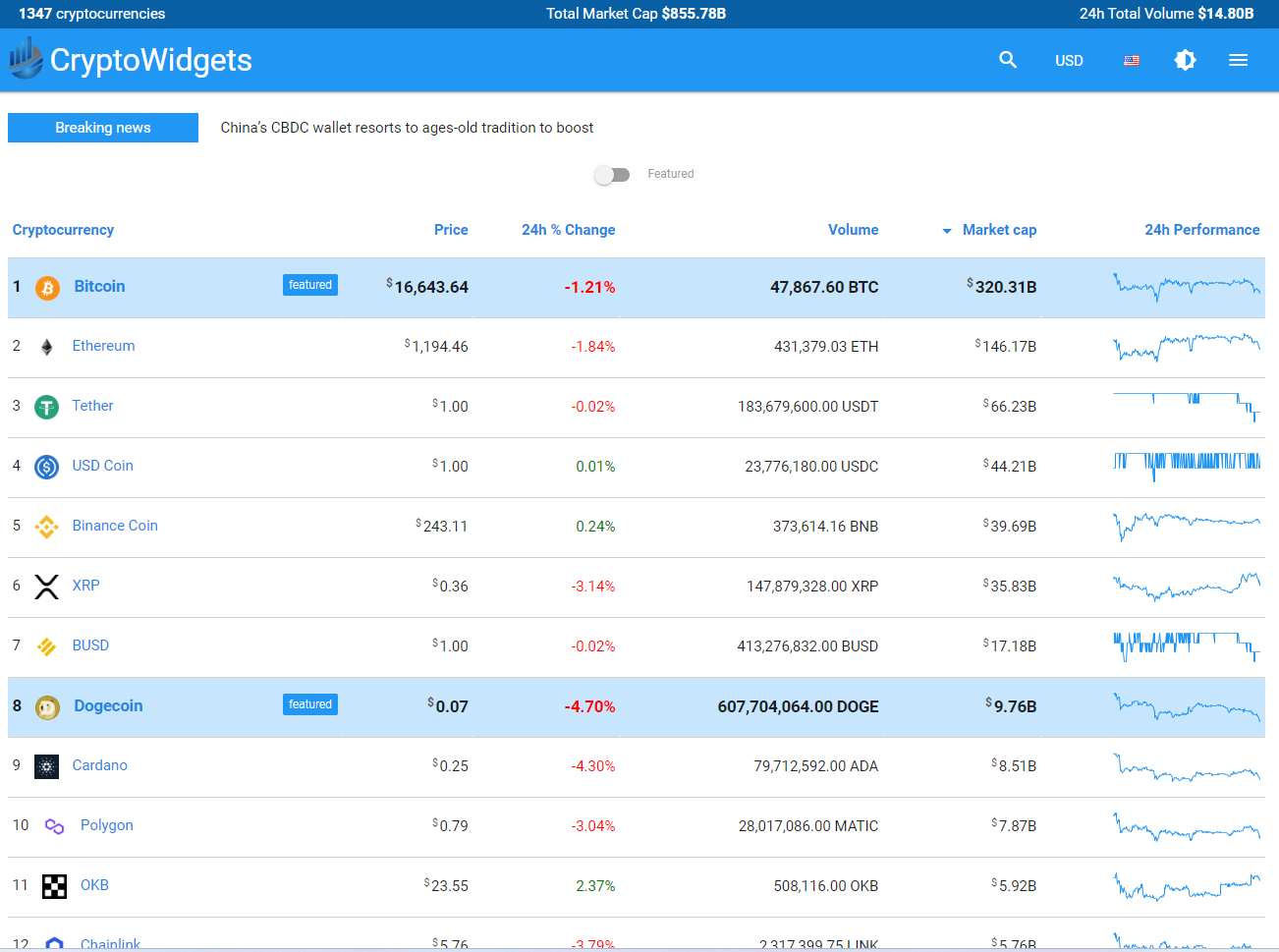The height and width of the screenshot is (952, 1279).
Task: Sort by the Volume column header
Action: 853,230
